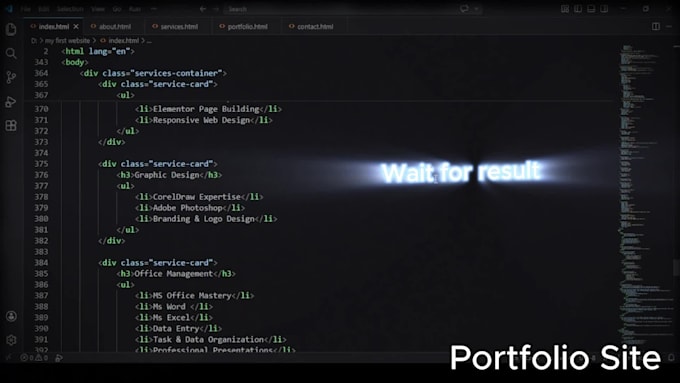Go back with the left arrow navigation button
The width and height of the screenshot is (680, 383).
click(203, 9)
